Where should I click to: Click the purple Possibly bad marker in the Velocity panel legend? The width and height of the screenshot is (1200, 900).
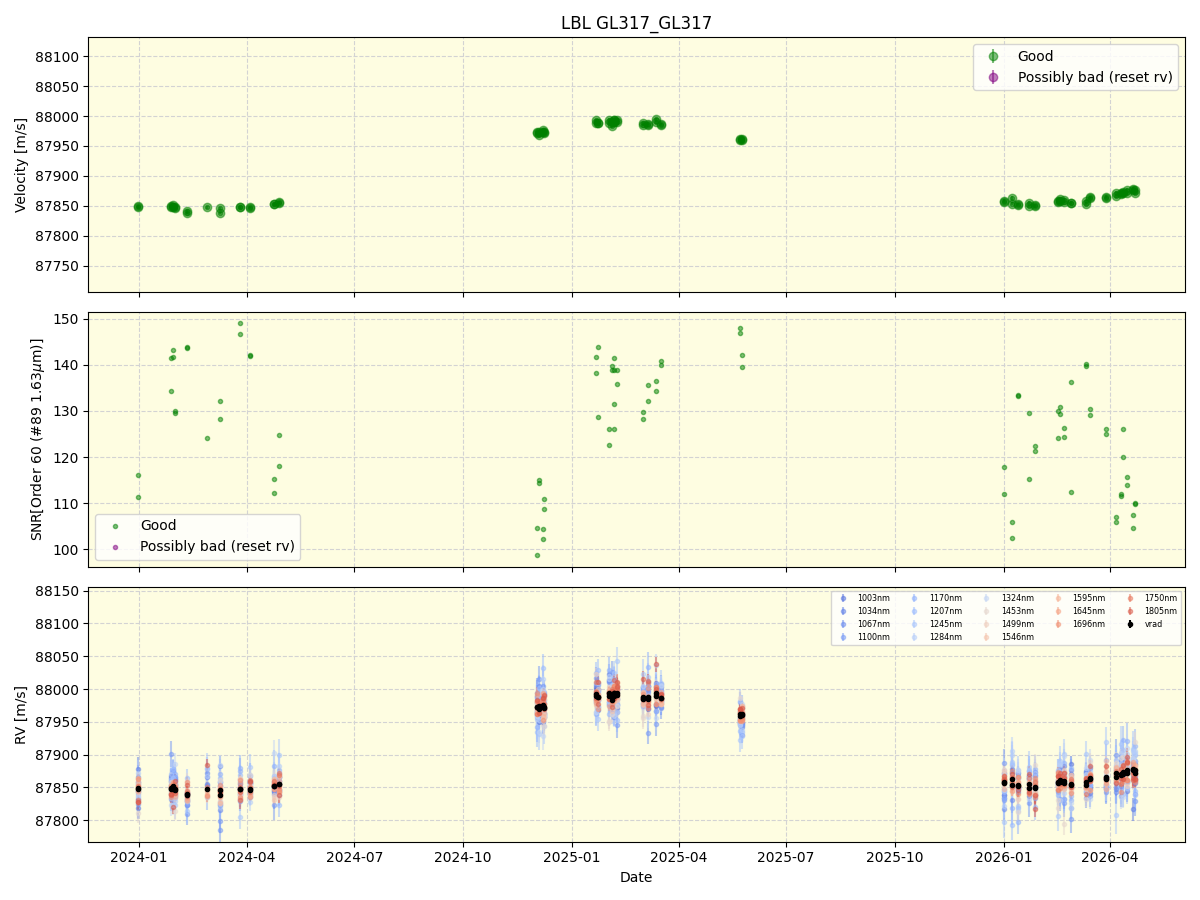(993, 77)
